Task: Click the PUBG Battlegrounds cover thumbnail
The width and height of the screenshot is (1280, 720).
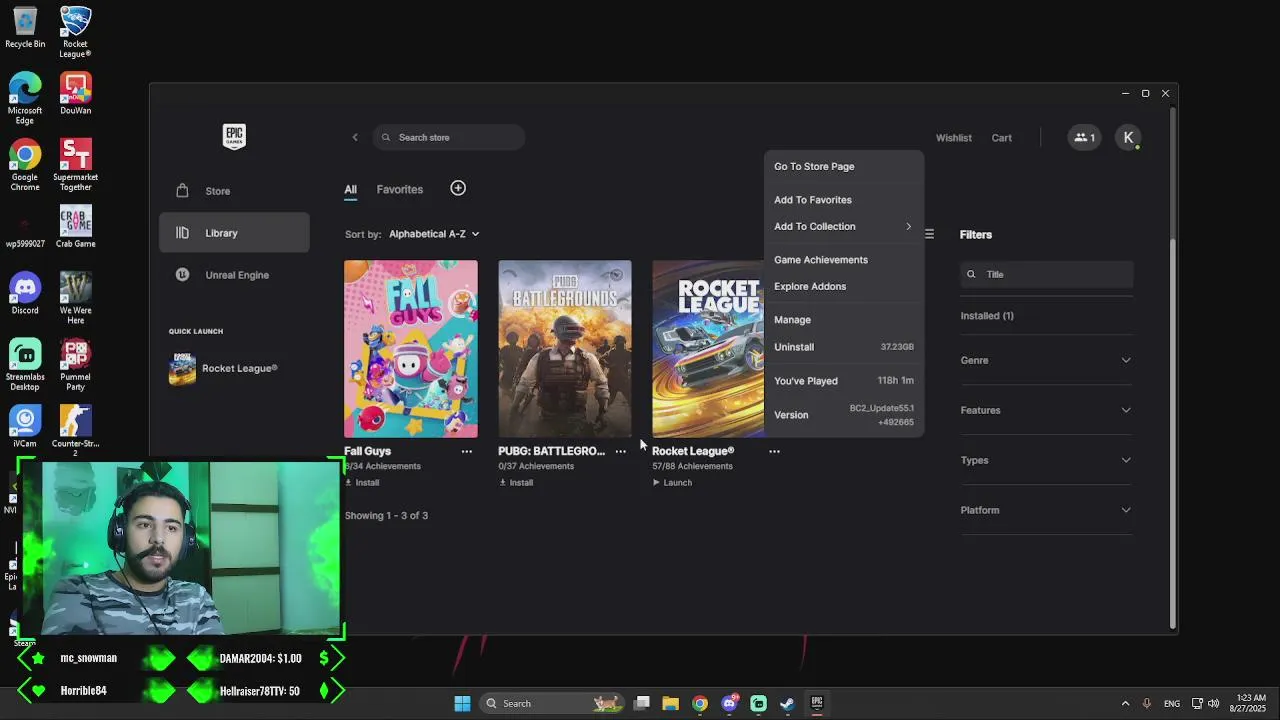Action: pyautogui.click(x=565, y=349)
